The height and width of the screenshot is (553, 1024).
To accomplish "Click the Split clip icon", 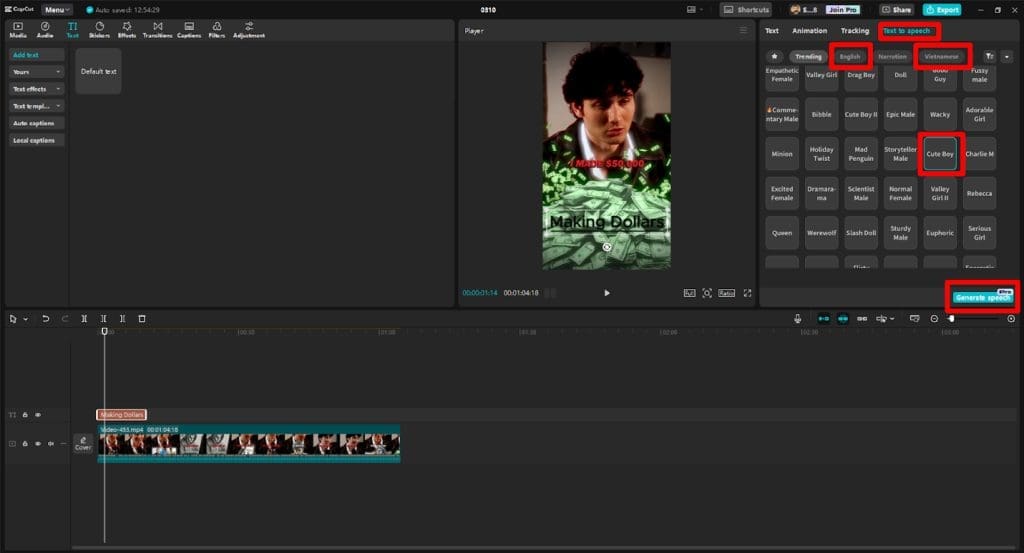I will click(x=84, y=319).
